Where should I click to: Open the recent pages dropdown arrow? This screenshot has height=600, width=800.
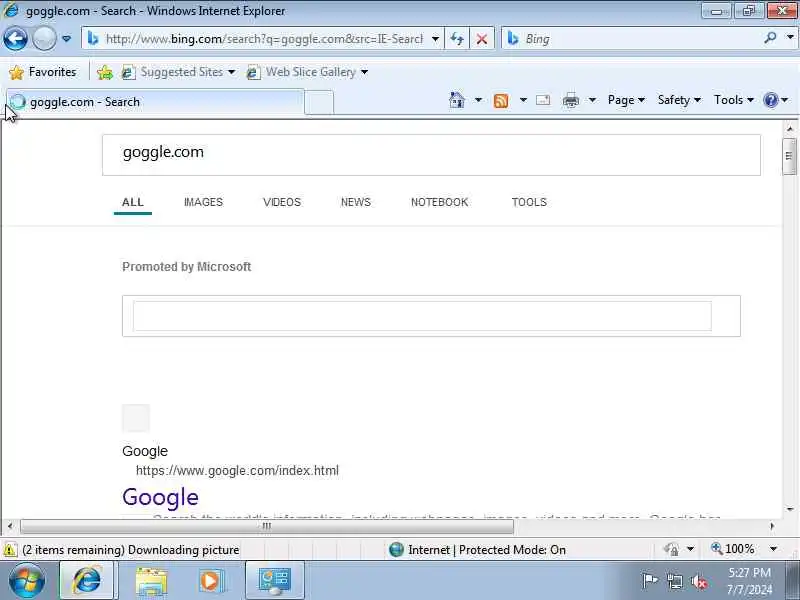pos(66,39)
